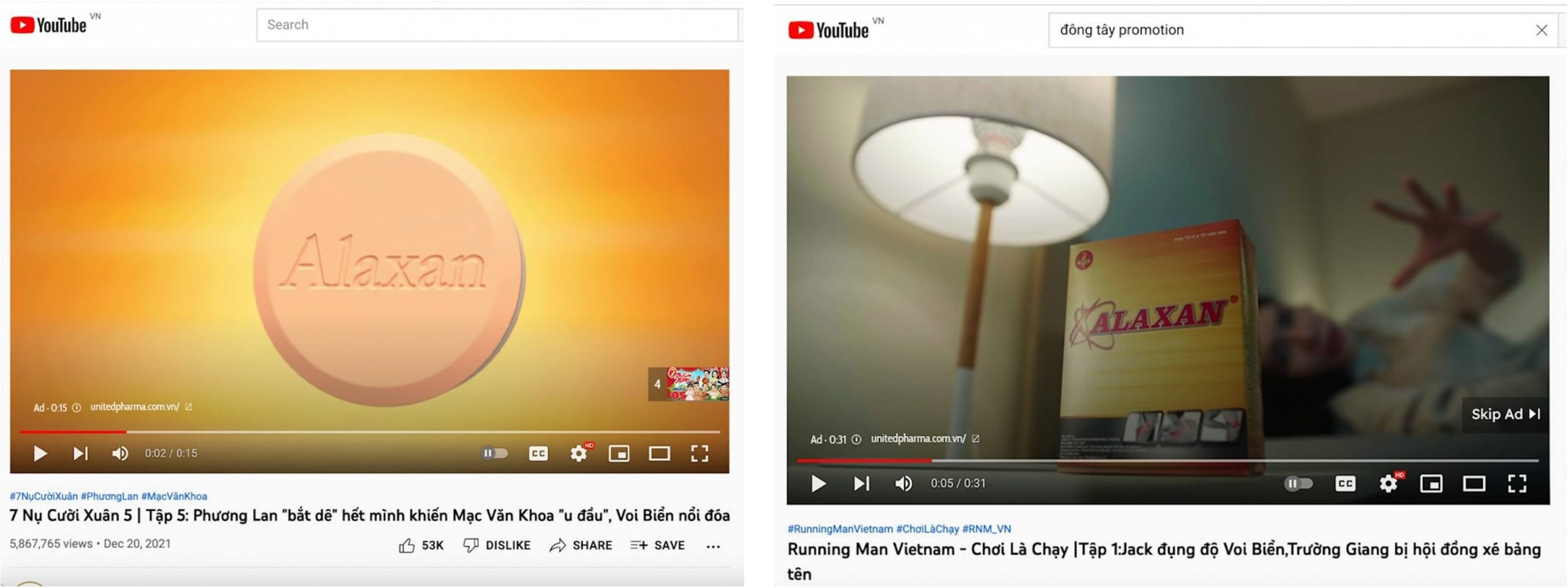Switch left player to theater mode
The height and width of the screenshot is (588, 1568).
(x=659, y=453)
